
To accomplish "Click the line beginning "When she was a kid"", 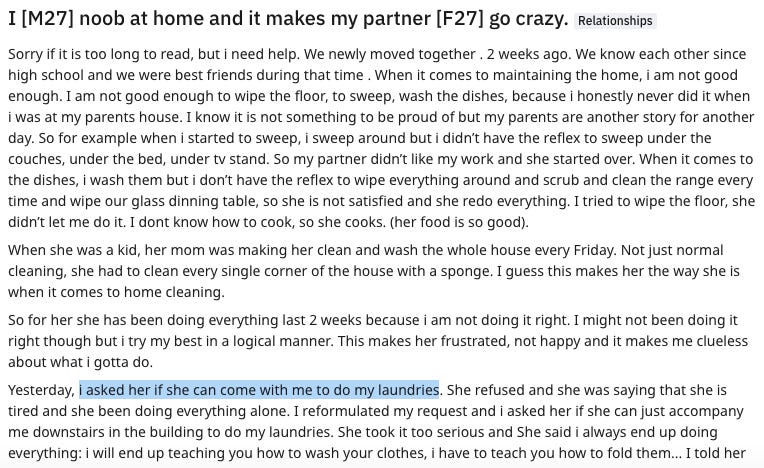I will (365, 250).
